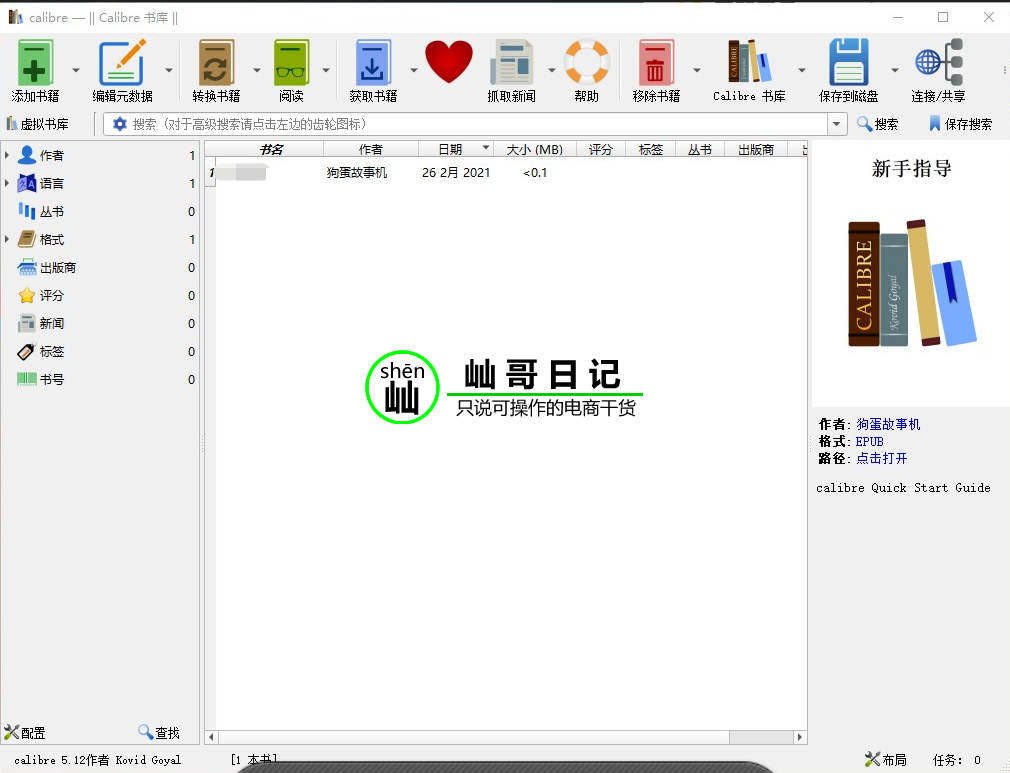This screenshot has width=1010, height=773.
Task: Click horizontal scrollbar left arrow
Action: (211, 737)
